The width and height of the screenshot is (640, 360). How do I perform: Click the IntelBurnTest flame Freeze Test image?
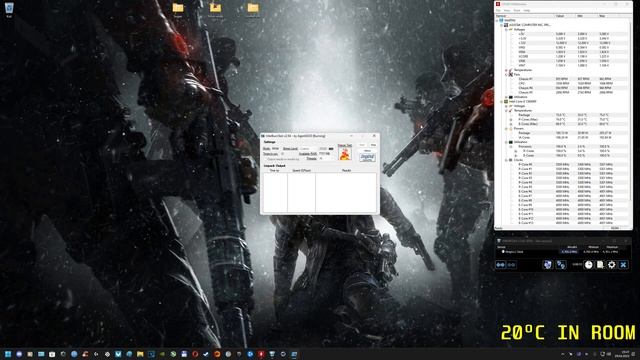tap(345, 154)
